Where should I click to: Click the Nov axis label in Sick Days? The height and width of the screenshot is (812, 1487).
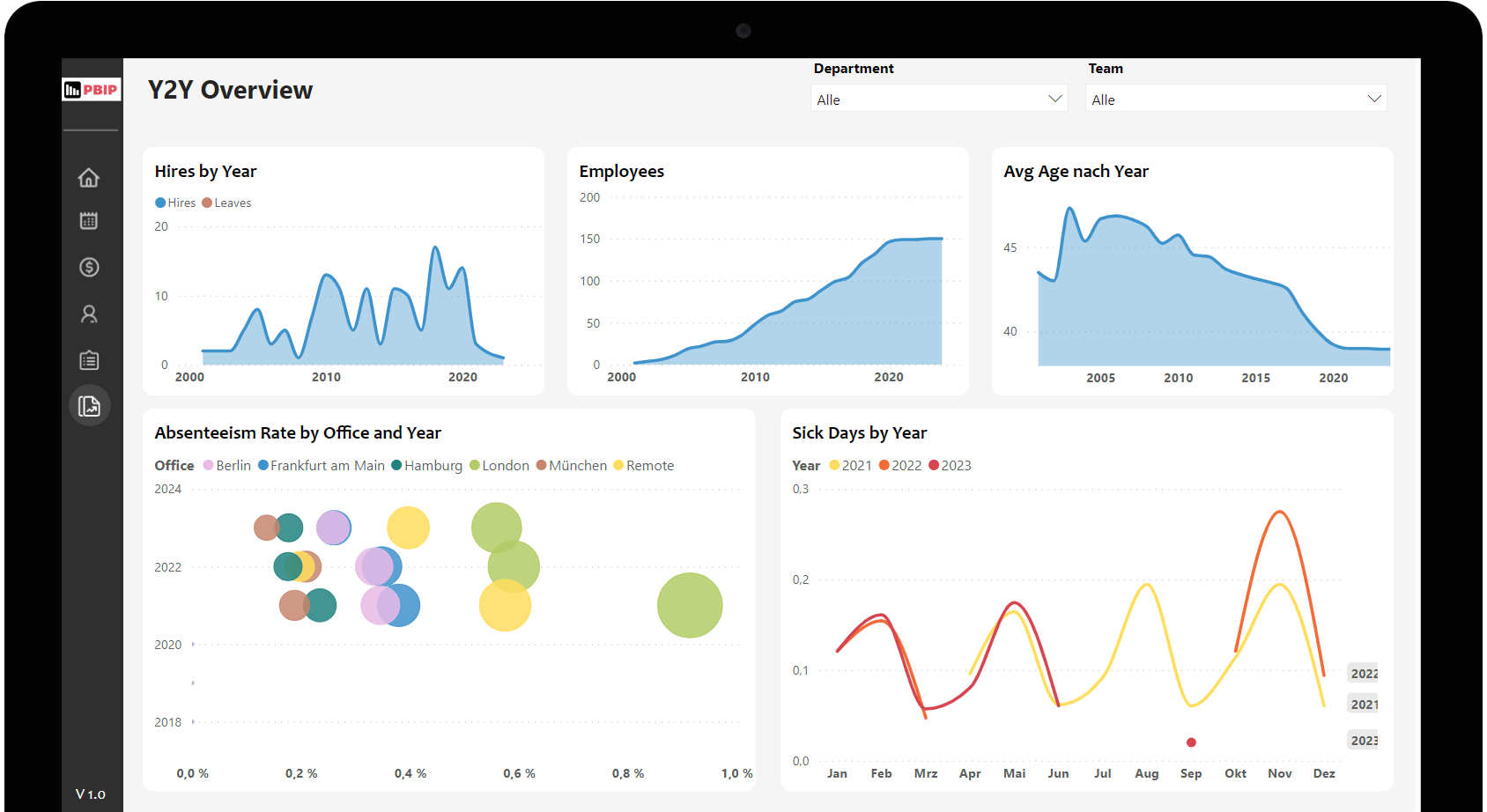click(x=1280, y=773)
